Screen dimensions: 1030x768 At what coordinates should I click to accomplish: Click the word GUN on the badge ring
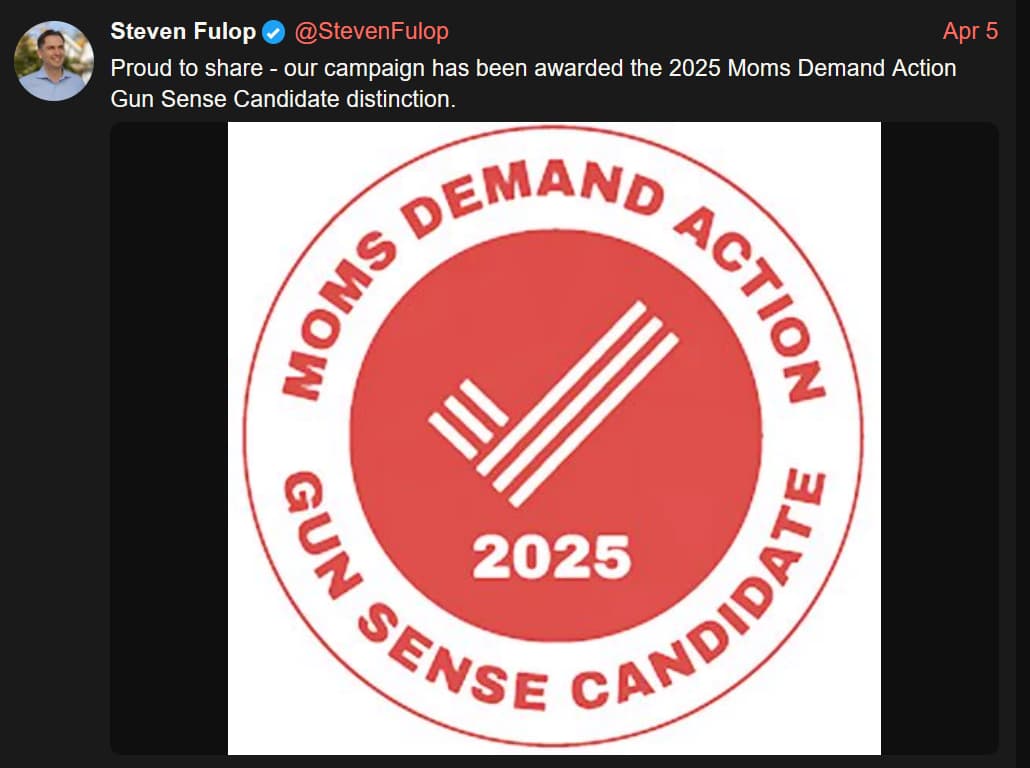point(322,534)
